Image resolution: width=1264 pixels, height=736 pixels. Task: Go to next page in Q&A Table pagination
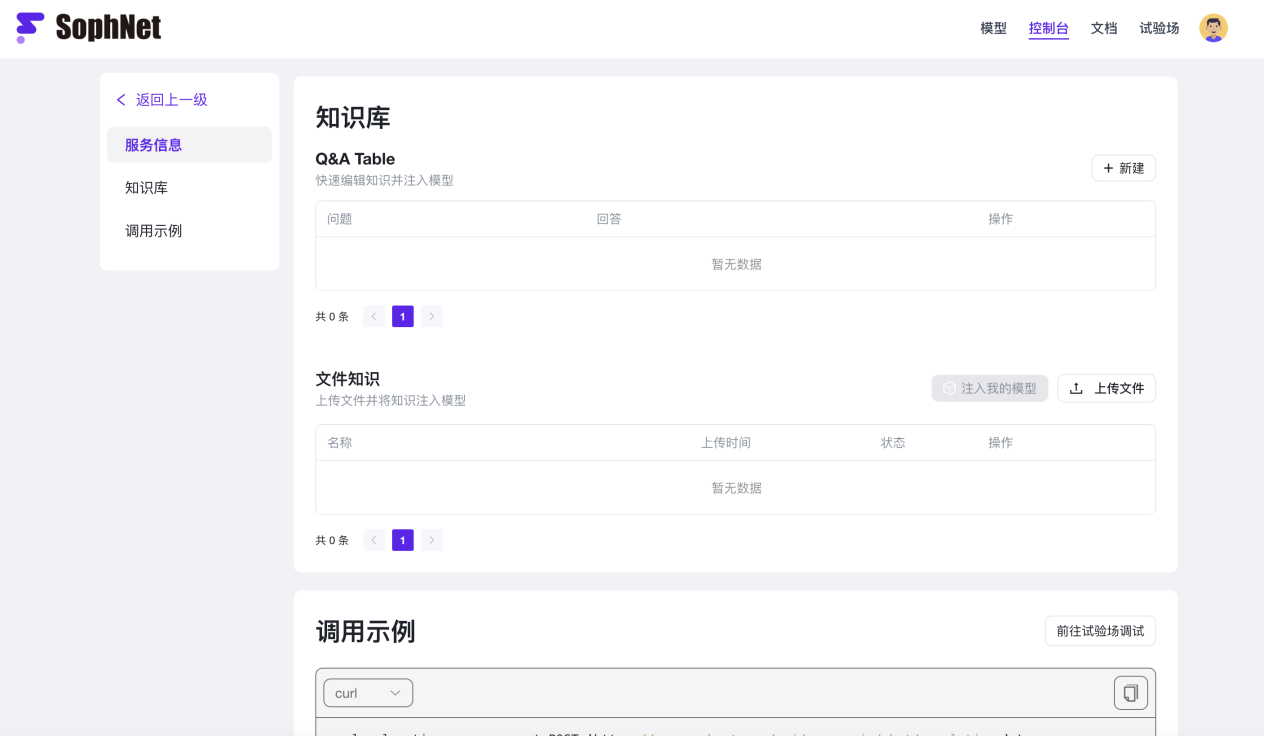point(431,316)
